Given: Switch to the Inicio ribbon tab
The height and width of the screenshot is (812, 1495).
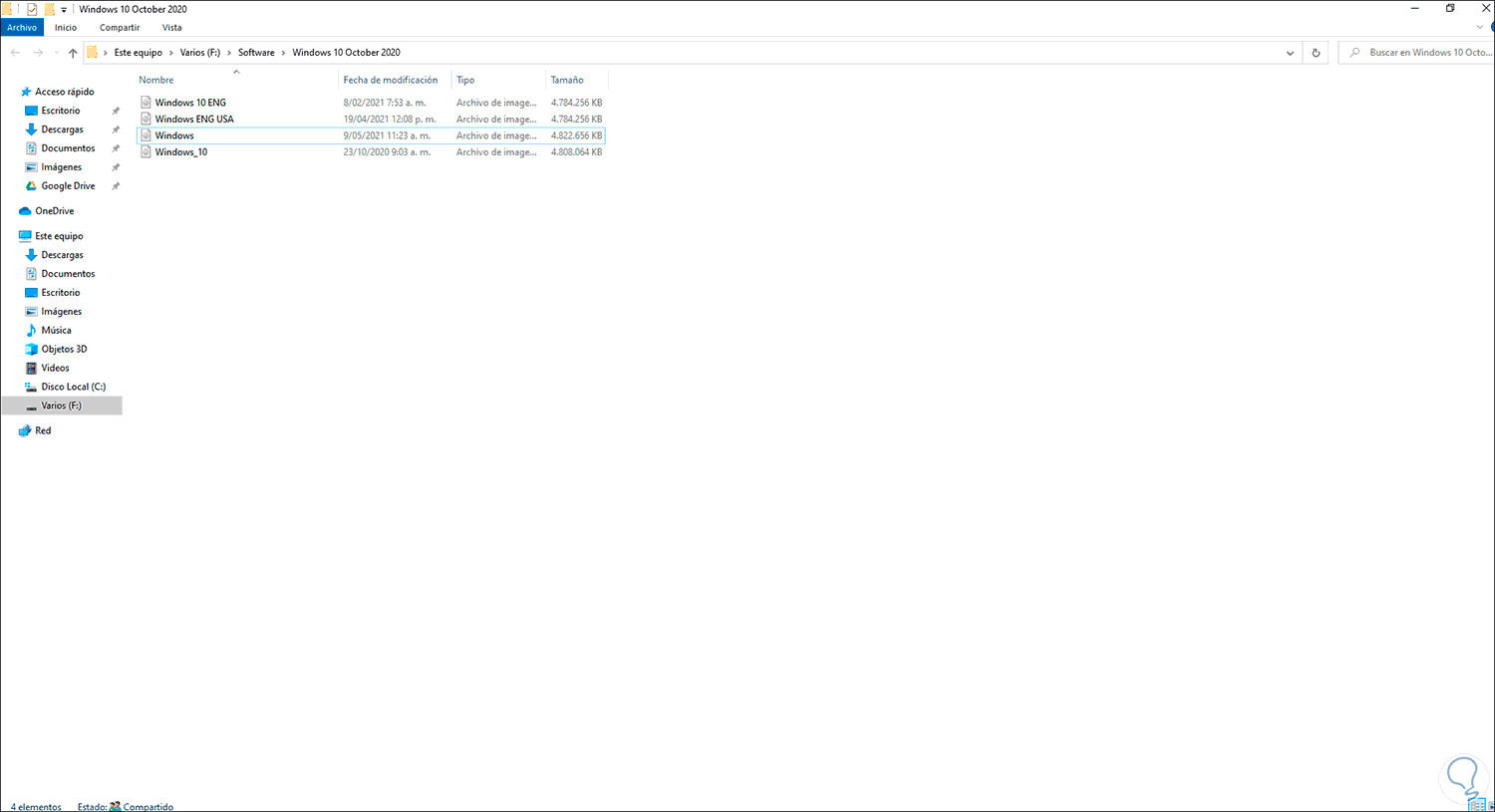Looking at the screenshot, I should pos(66,28).
